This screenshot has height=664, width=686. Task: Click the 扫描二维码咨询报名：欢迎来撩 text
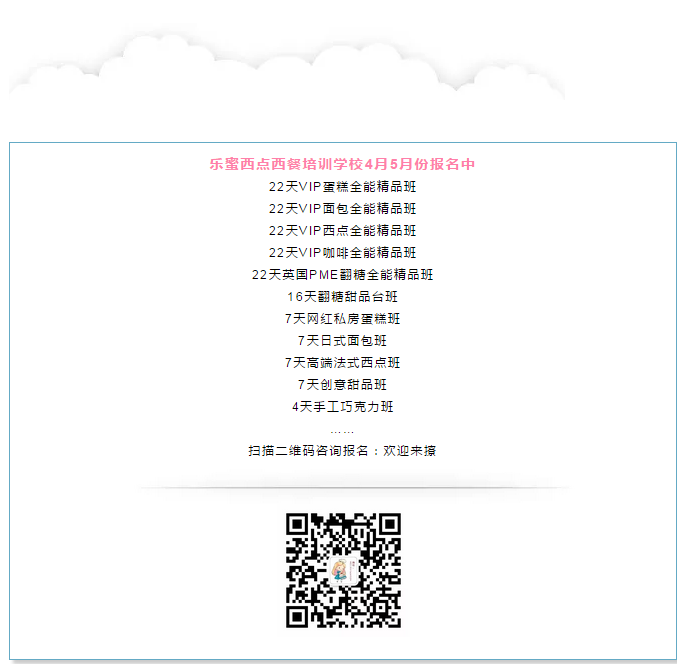(342, 451)
